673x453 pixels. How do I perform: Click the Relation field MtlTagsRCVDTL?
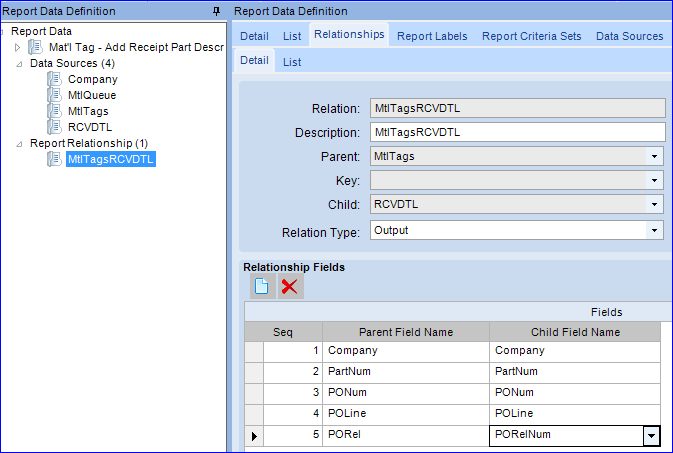[517, 108]
